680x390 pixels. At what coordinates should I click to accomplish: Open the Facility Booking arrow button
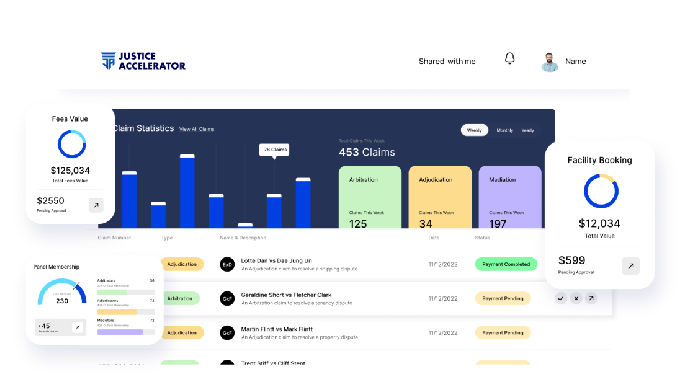(x=631, y=265)
